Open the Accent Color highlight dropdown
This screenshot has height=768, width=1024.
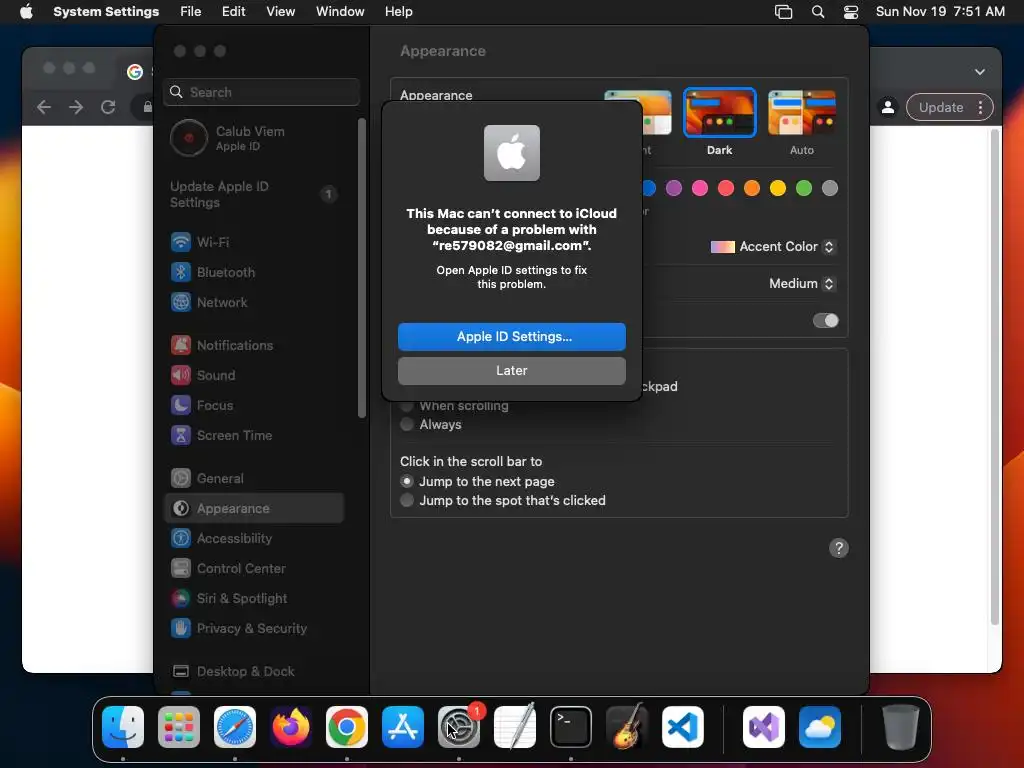(x=773, y=247)
